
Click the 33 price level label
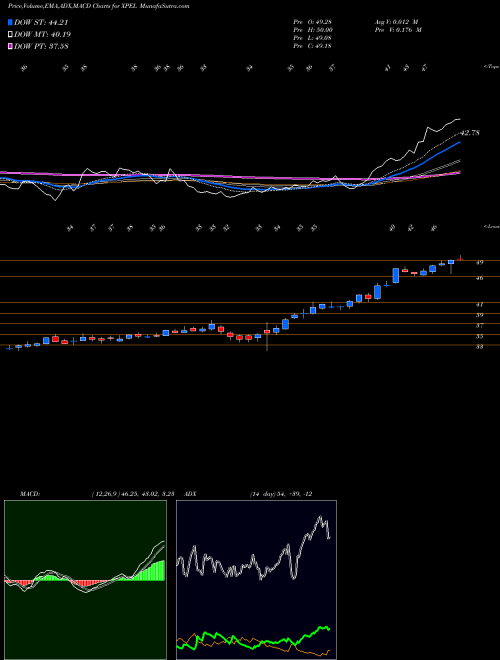[x=479, y=347]
